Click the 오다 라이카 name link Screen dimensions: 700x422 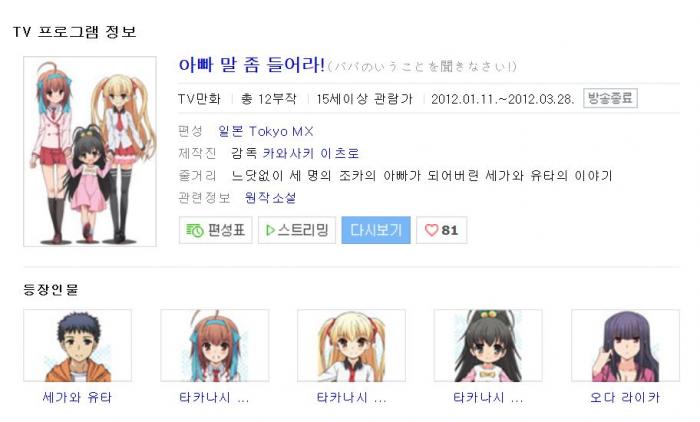click(x=625, y=397)
